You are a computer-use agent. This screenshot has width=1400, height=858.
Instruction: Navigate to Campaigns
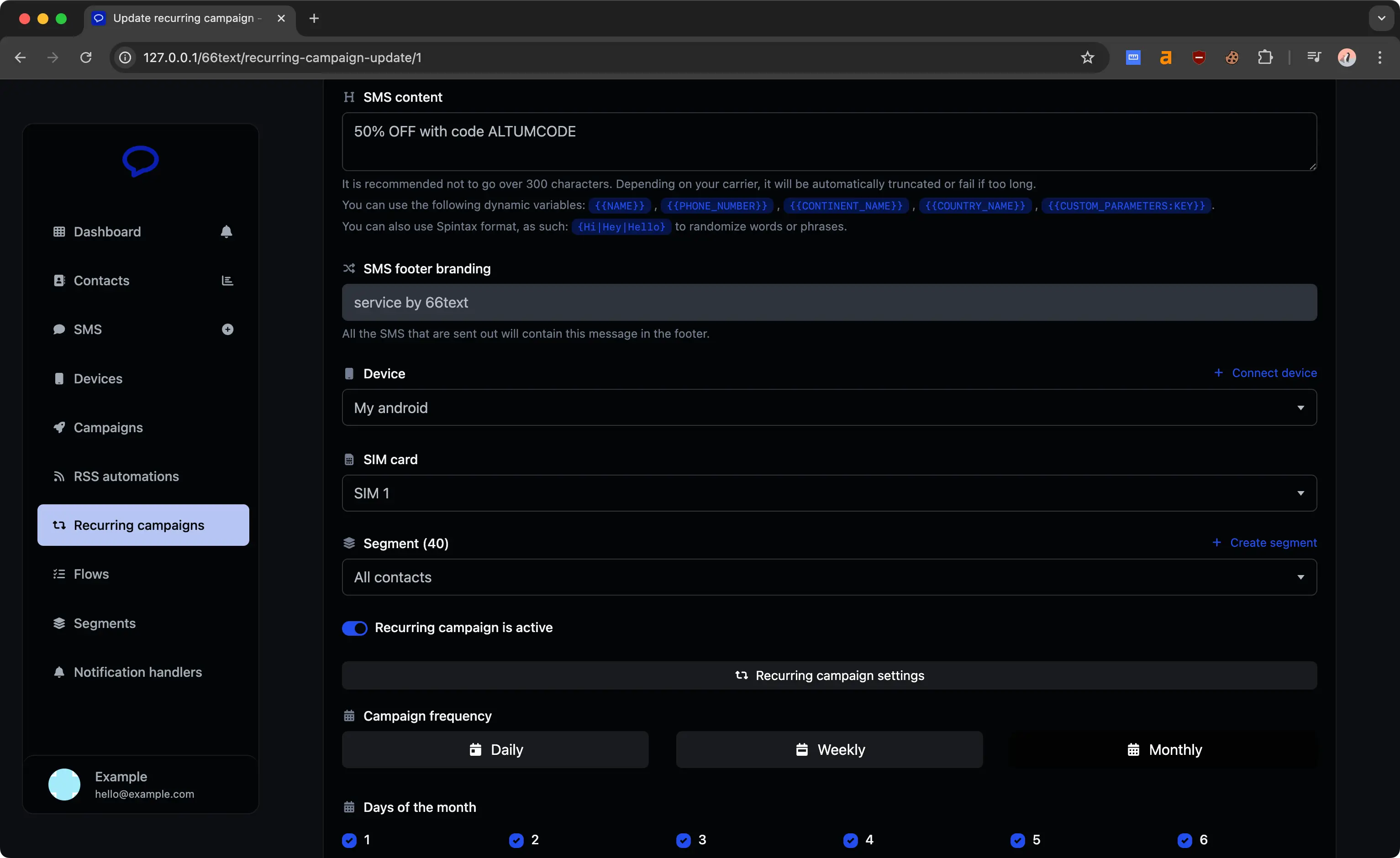108,427
